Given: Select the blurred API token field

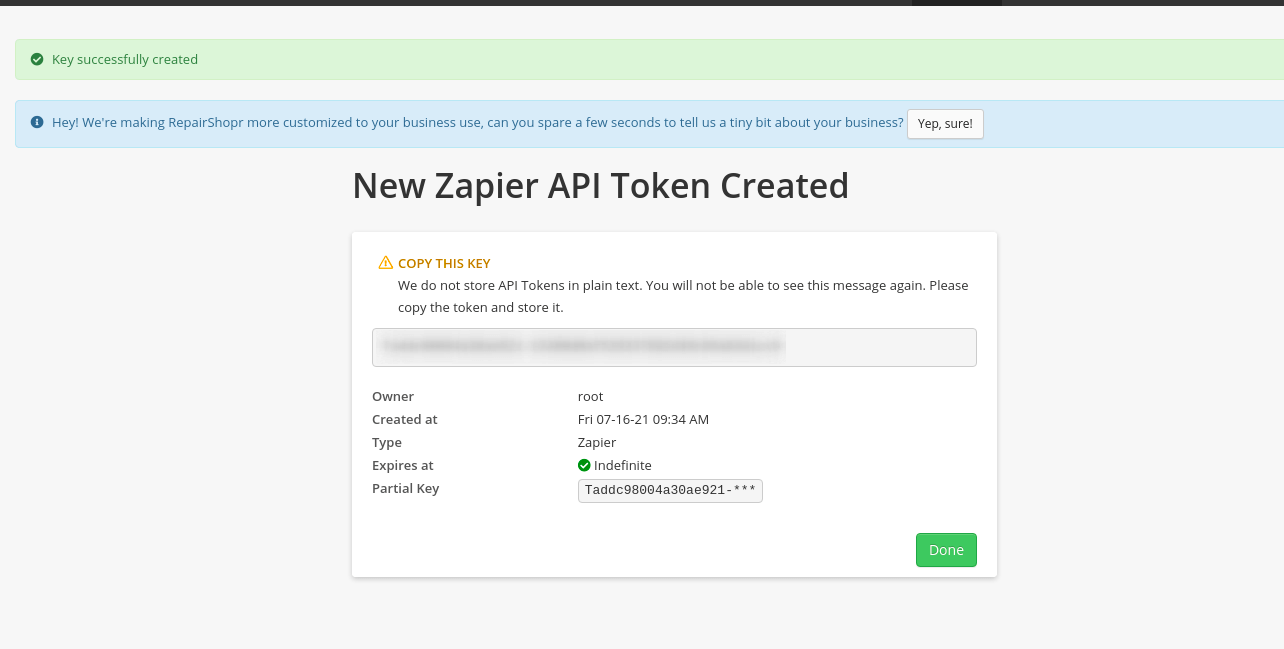Looking at the screenshot, I should tap(674, 347).
